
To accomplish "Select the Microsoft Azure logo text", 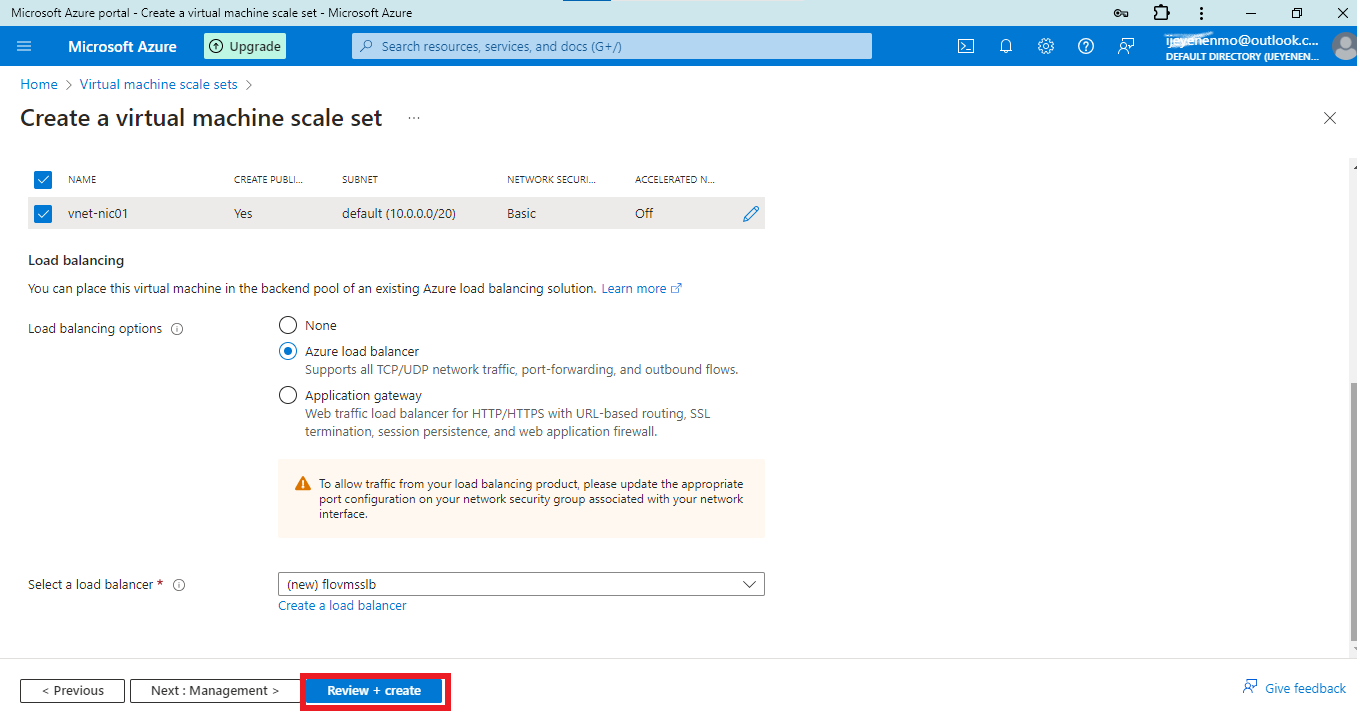I will coord(122,47).
